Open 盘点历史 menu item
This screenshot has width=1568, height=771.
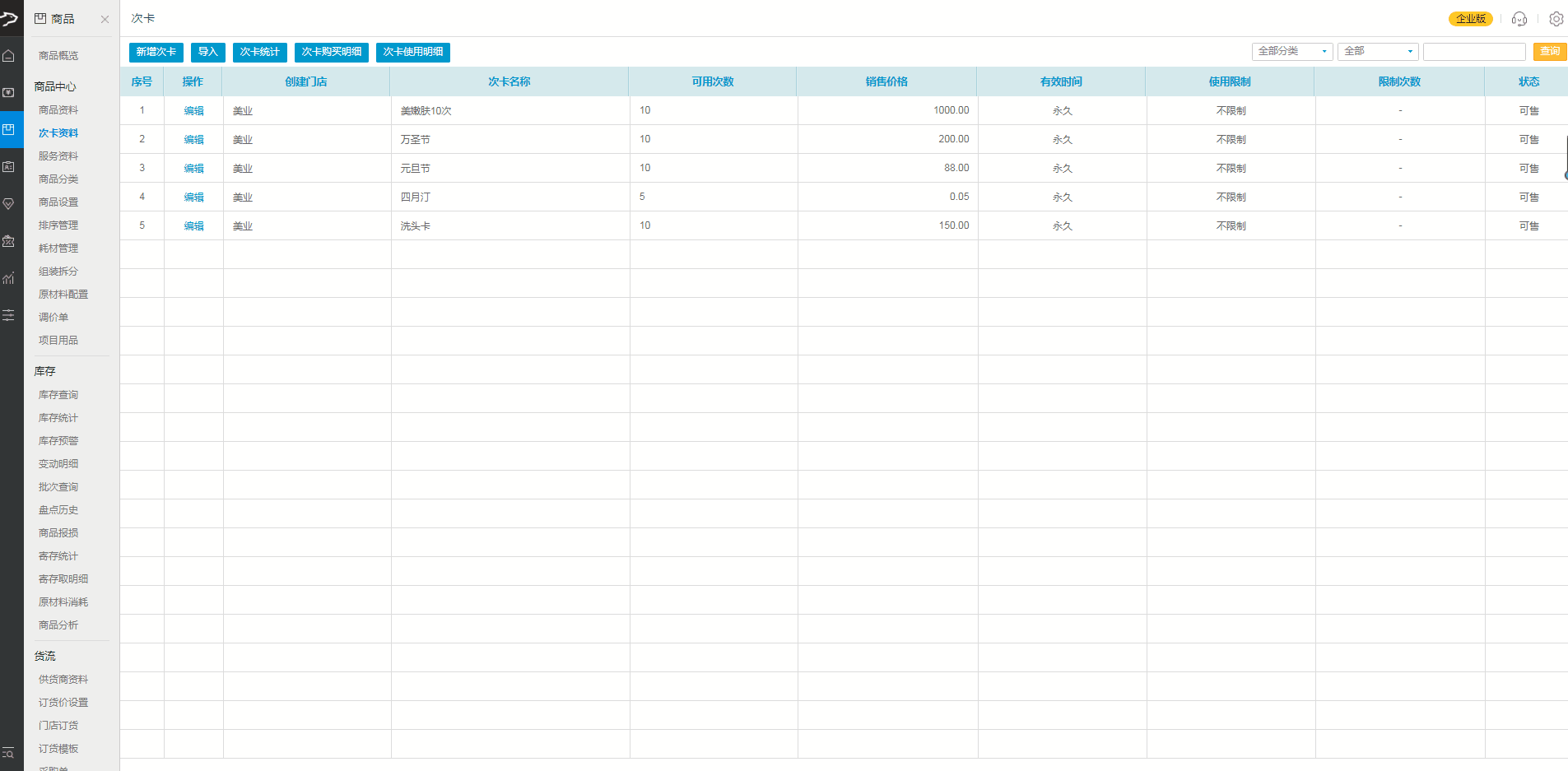(58, 510)
